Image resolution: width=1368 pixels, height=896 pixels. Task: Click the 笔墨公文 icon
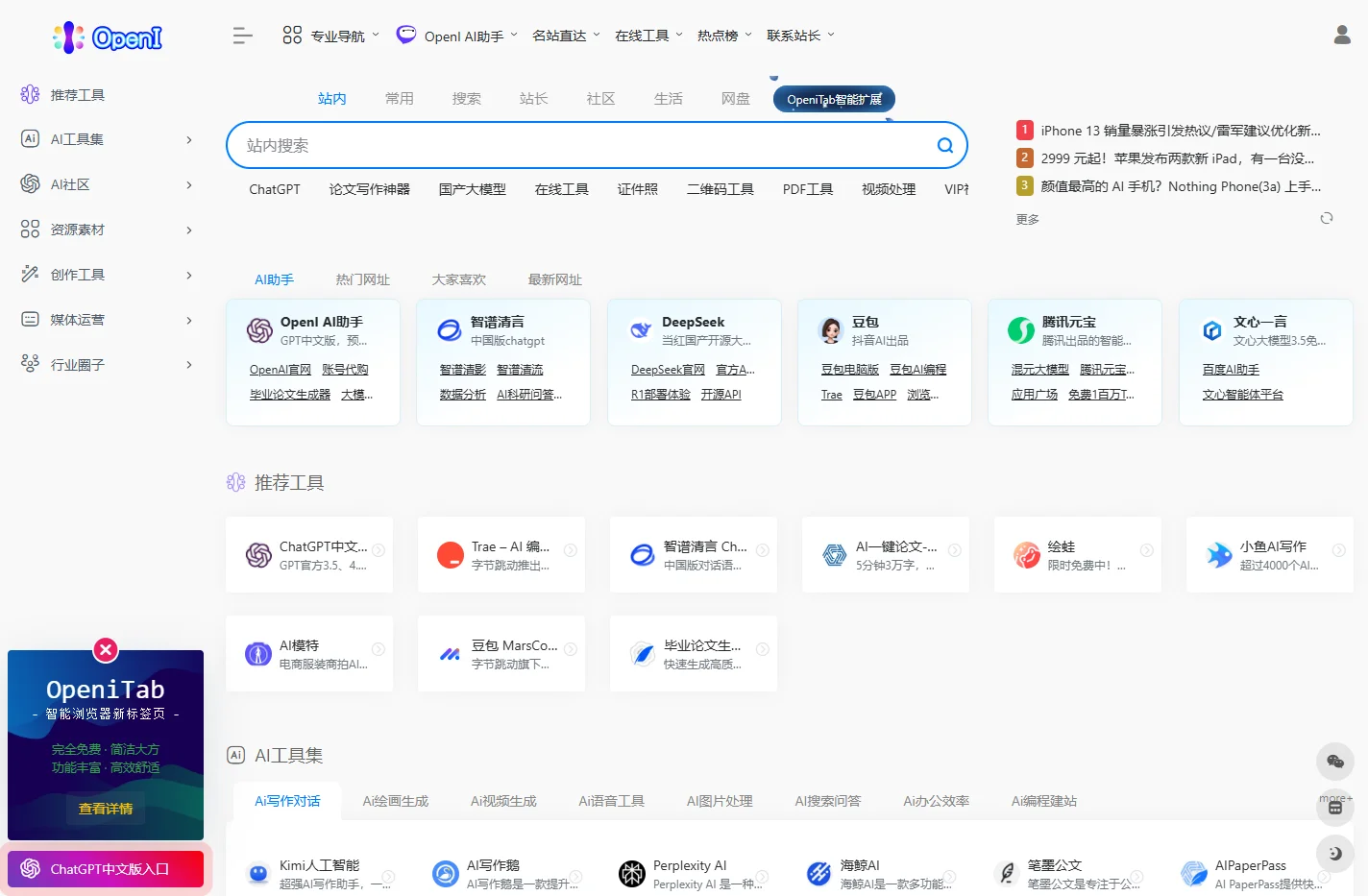pos(1007,873)
